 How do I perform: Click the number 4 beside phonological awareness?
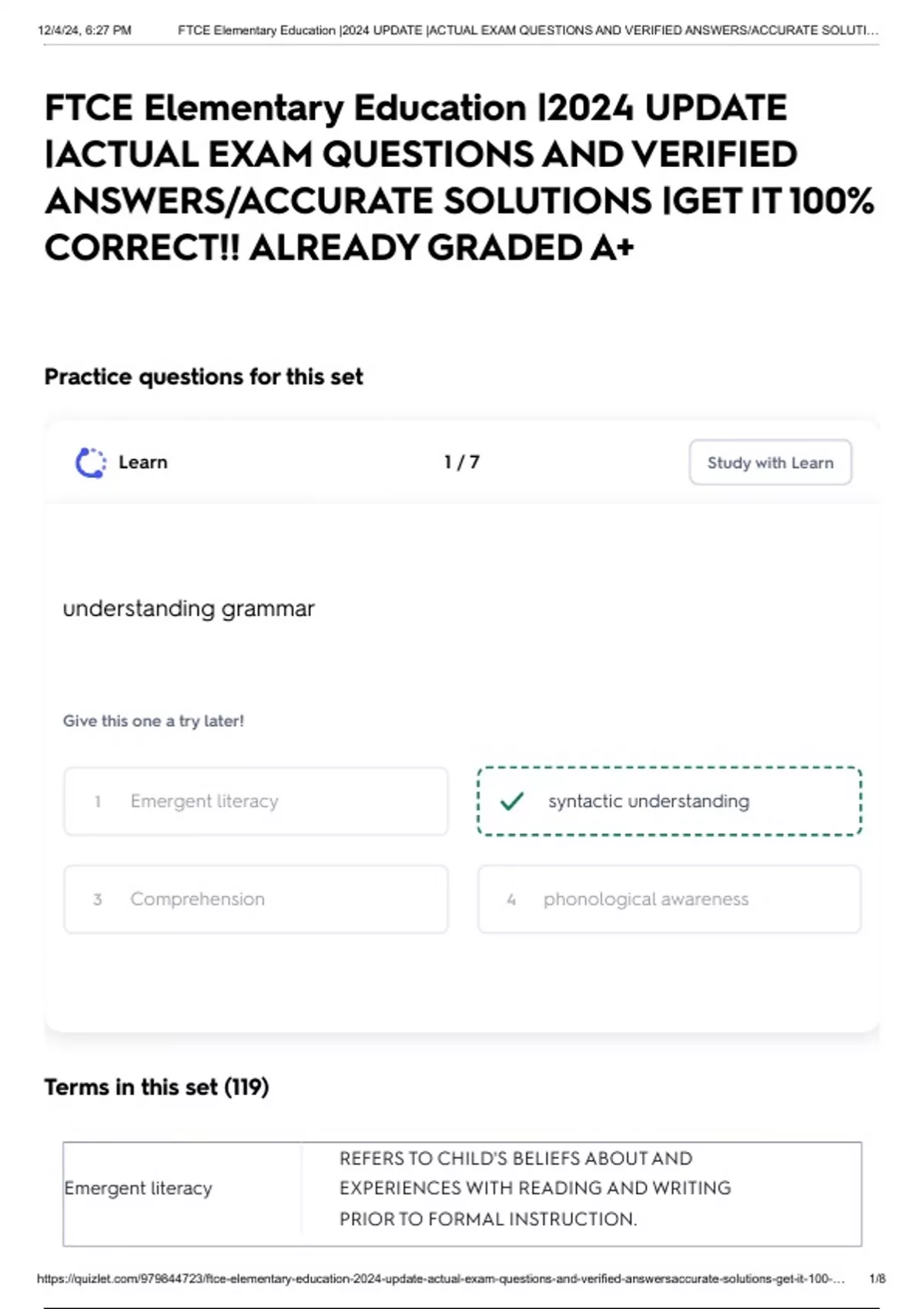click(x=511, y=899)
